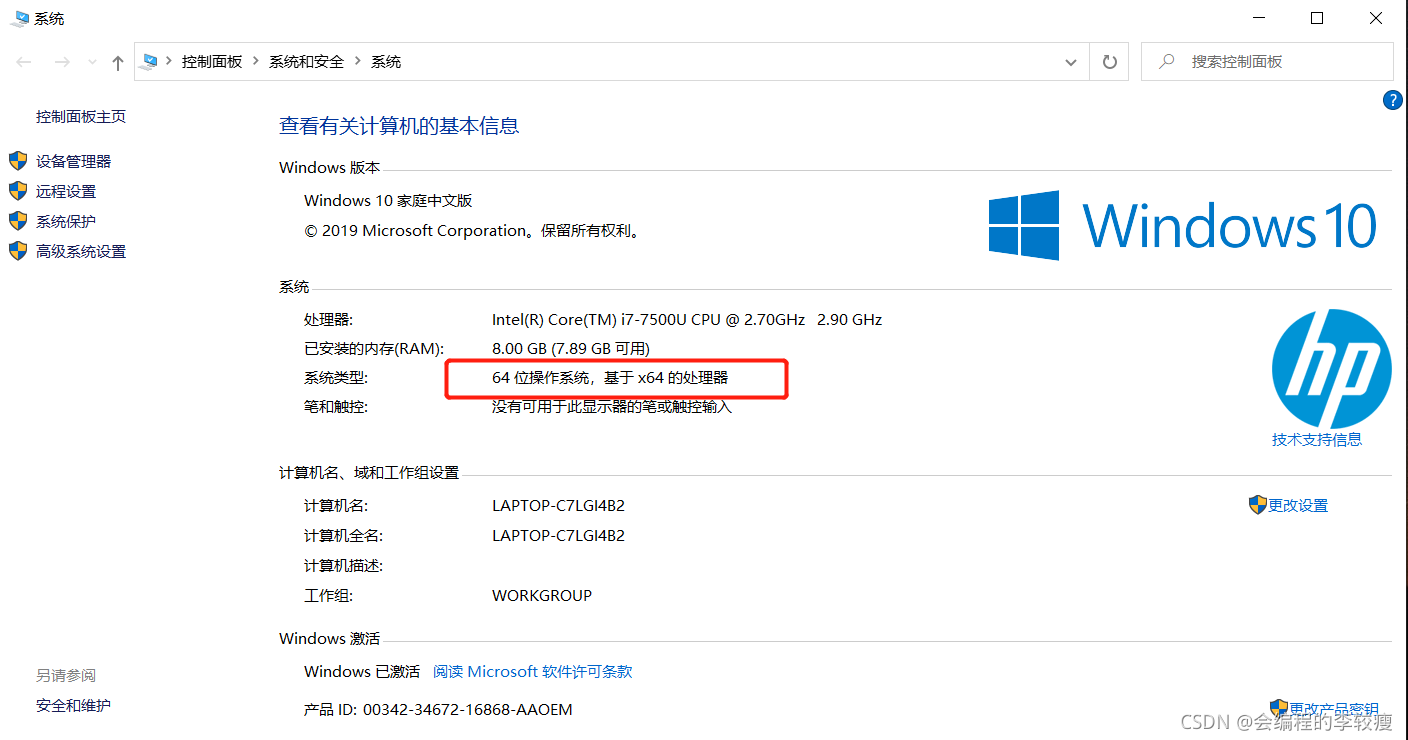Click the HP logo
Image resolution: width=1408 pixels, height=740 pixels.
click(1331, 368)
